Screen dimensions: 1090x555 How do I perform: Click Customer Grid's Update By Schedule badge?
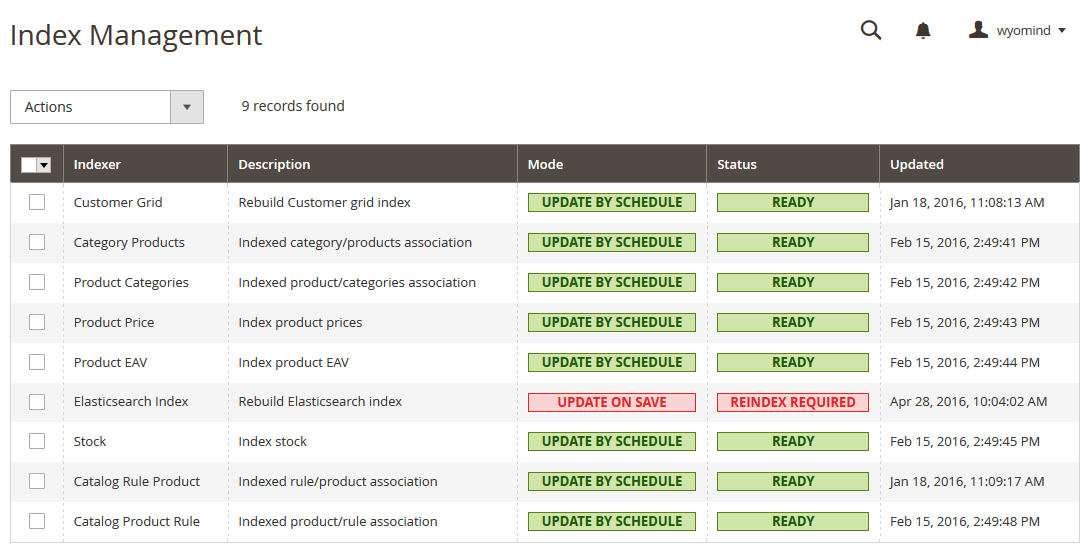[x=612, y=202]
